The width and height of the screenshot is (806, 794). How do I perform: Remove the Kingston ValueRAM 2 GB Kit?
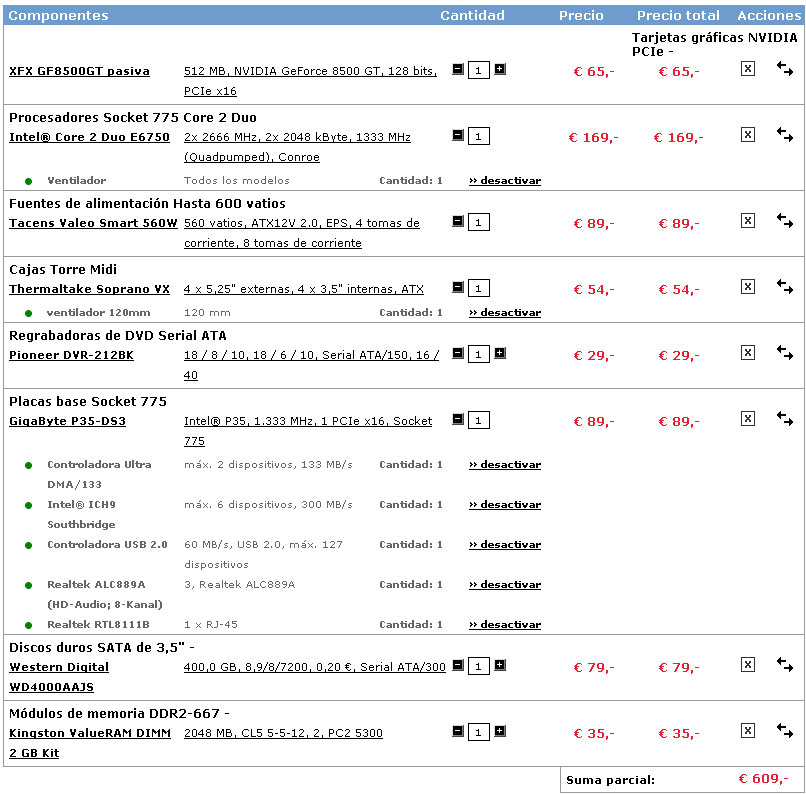[x=747, y=730]
